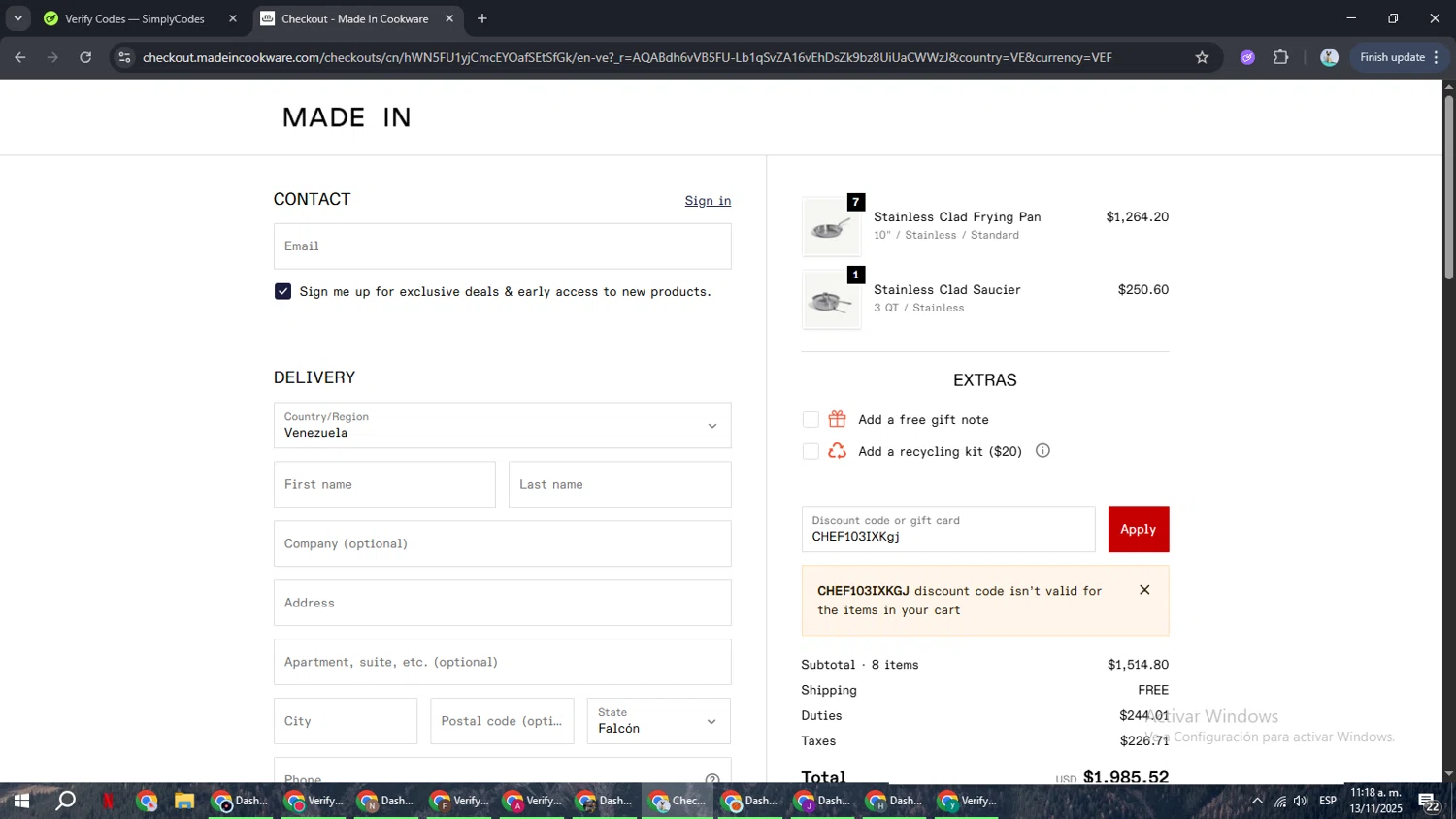
Task: Click Stainless Clad Frying Pan thumbnail
Action: pyautogui.click(x=831, y=227)
